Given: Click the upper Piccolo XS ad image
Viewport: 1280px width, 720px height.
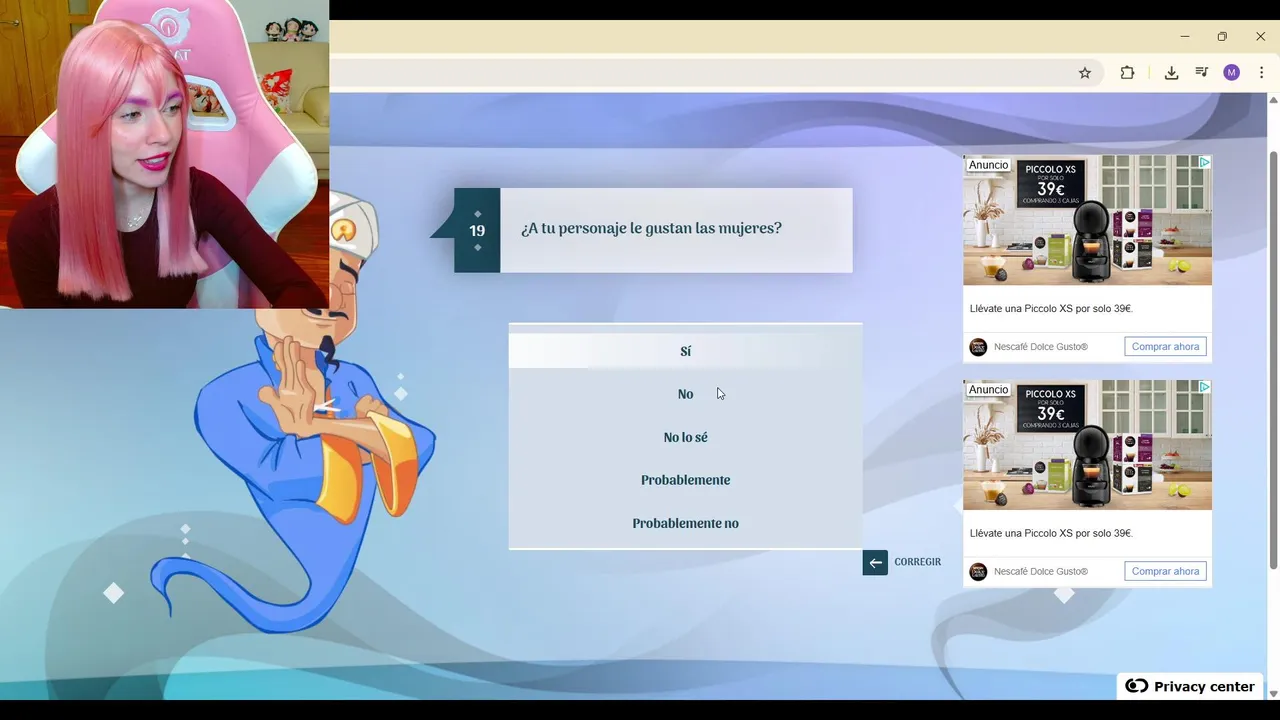Looking at the screenshot, I should 1087,220.
